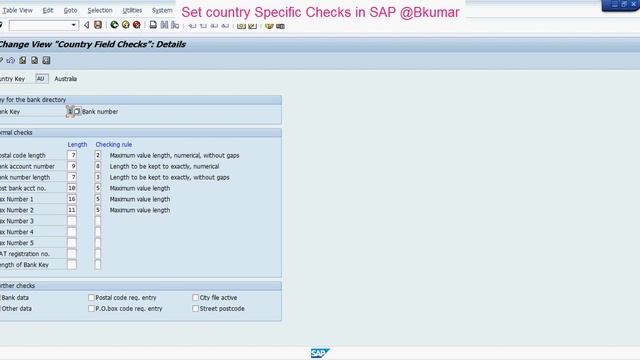Click the 'Checking rule' column header
The image size is (640, 360).
point(114,144)
